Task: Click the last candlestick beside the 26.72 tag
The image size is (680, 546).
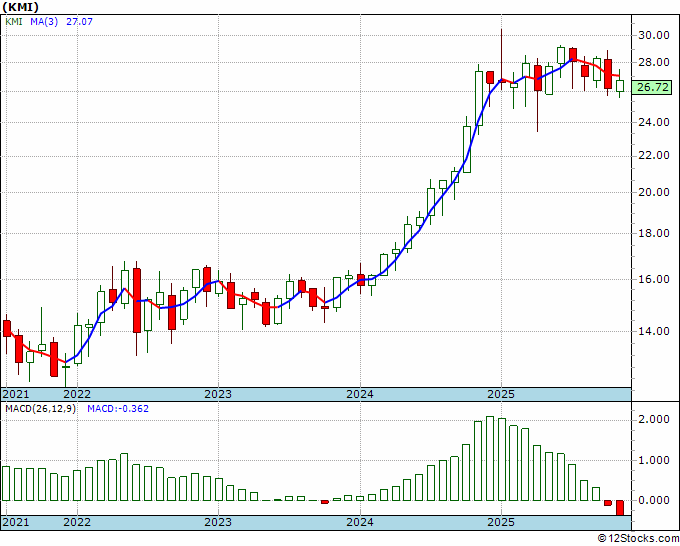Action: coord(620,84)
